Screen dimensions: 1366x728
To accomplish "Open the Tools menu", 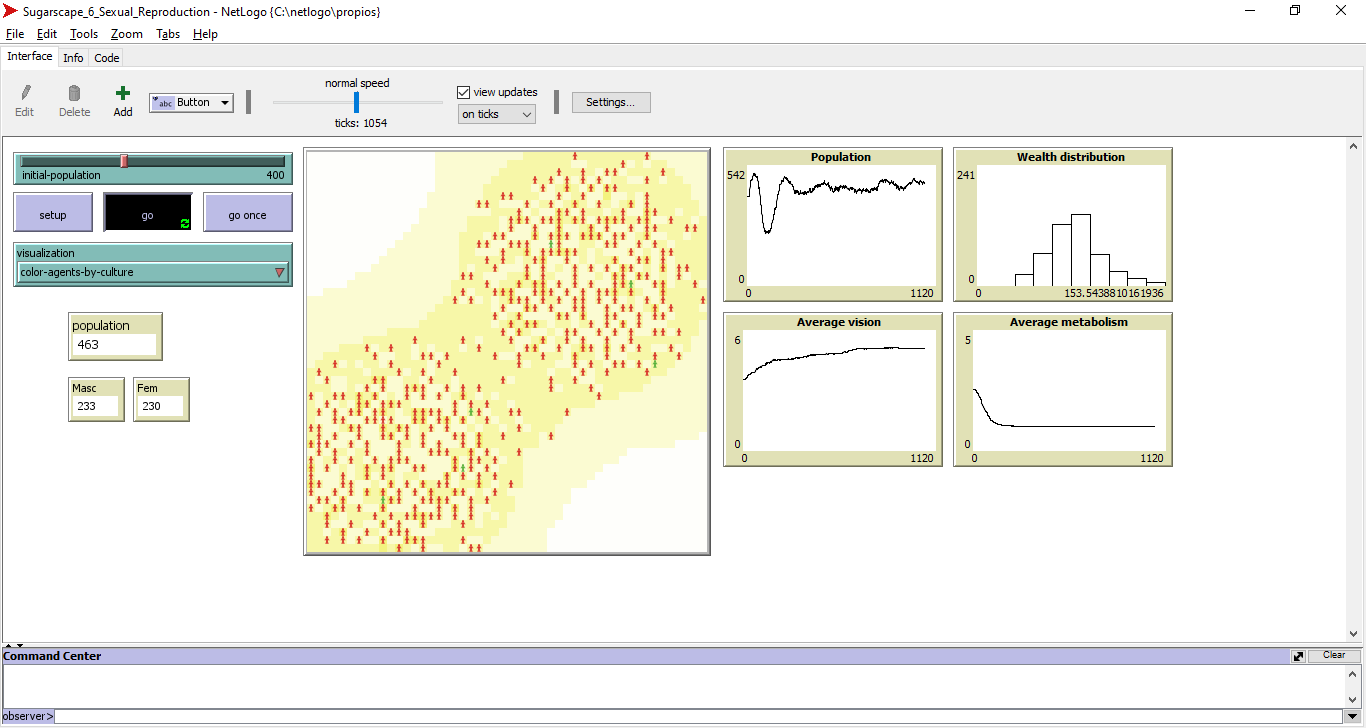I will point(84,34).
